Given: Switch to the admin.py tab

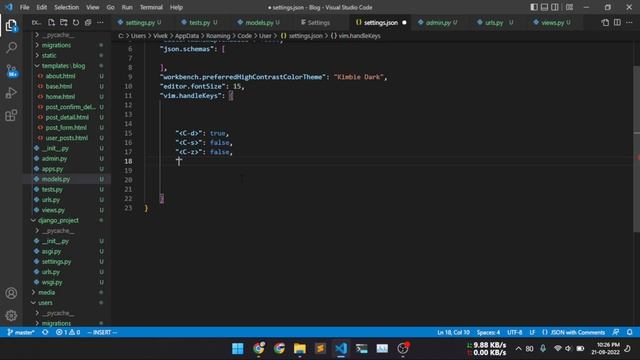Looking at the screenshot, I should point(438,22).
